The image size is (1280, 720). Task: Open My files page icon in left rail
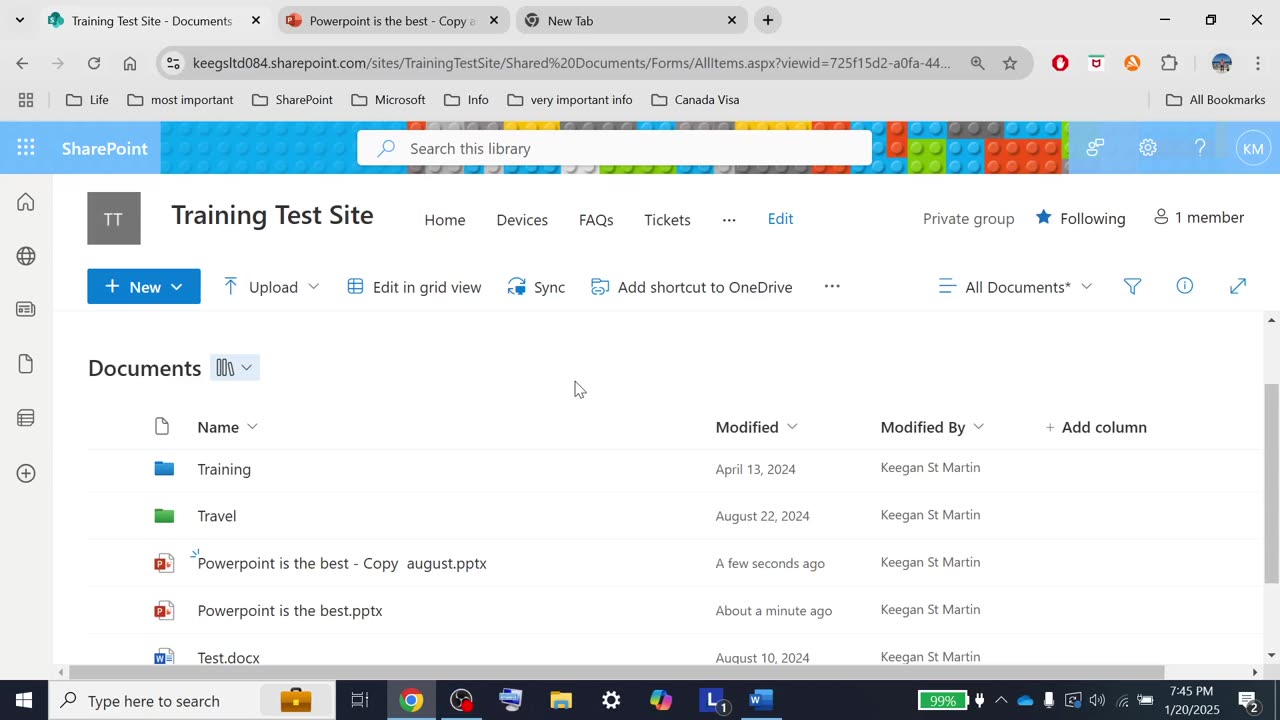tap(26, 364)
